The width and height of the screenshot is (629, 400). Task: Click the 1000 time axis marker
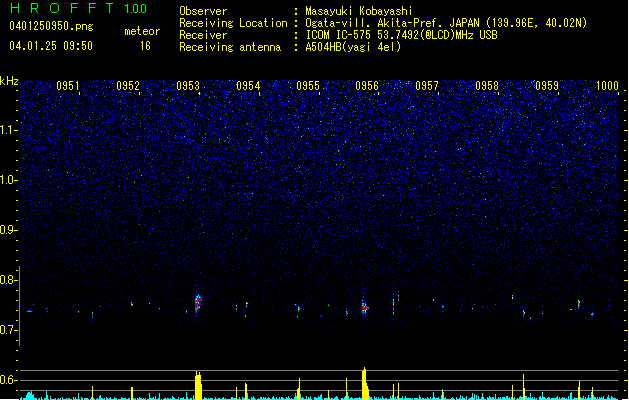607,86
